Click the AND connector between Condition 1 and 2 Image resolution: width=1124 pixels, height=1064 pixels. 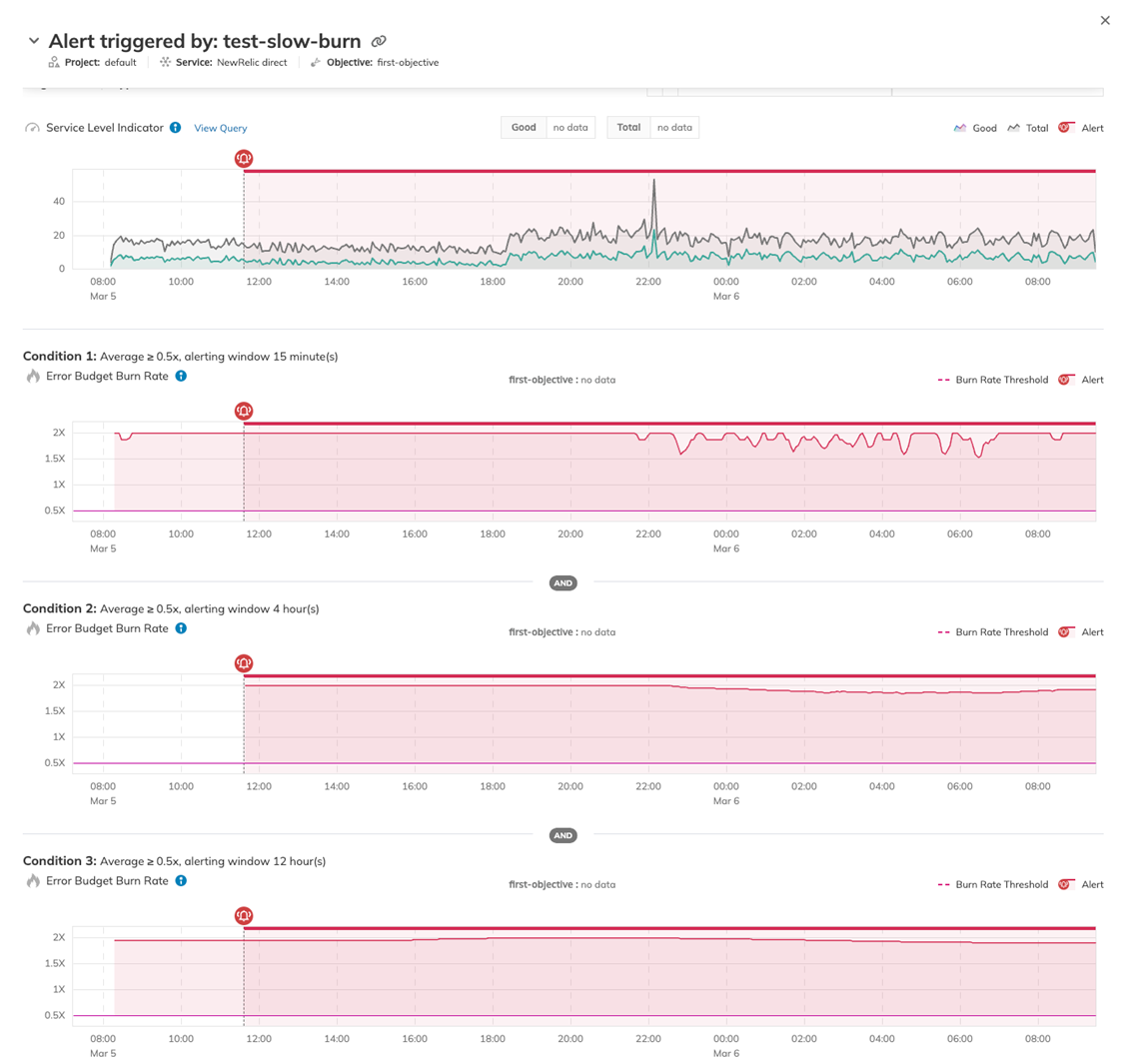(x=562, y=582)
